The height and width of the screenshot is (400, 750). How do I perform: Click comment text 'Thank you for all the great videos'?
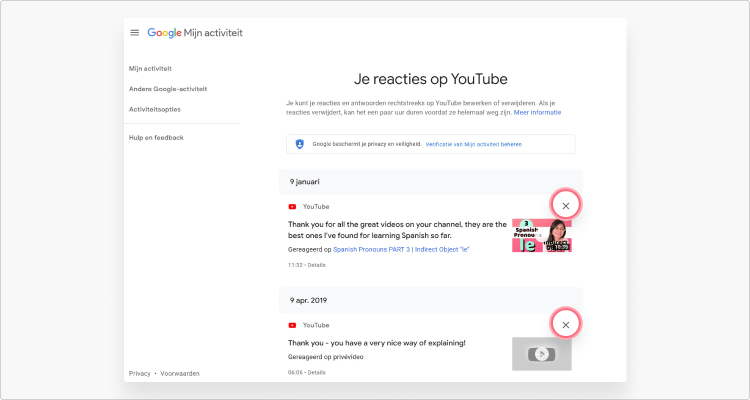point(397,230)
